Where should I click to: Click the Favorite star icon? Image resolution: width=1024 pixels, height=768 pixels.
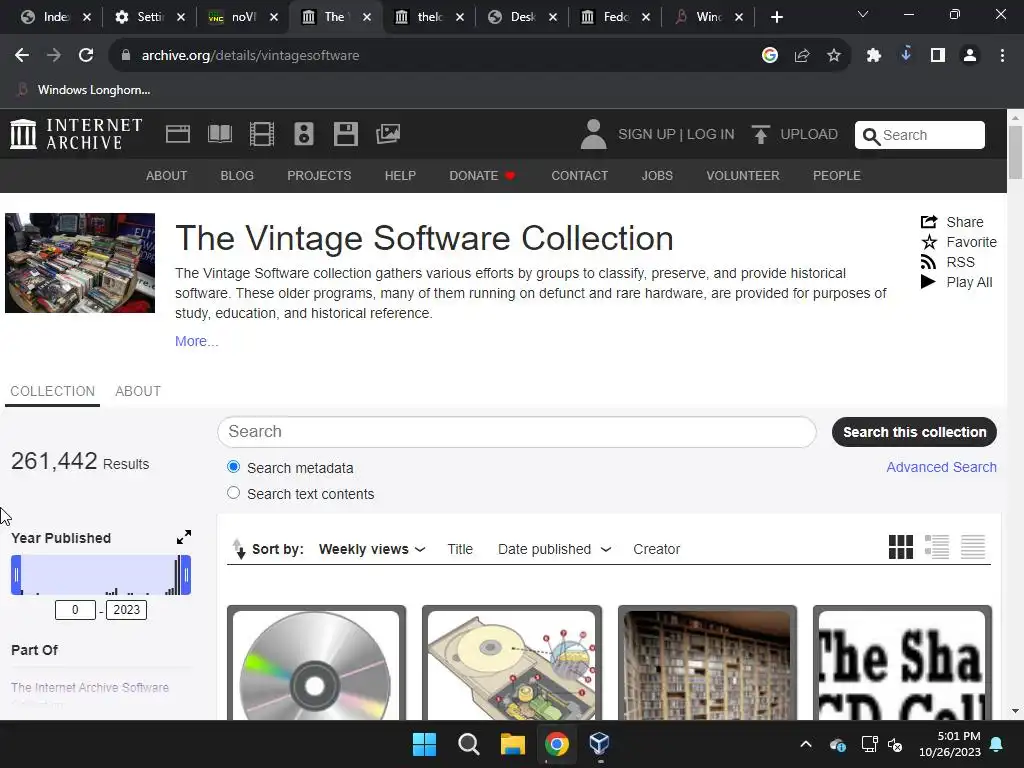[x=929, y=242]
